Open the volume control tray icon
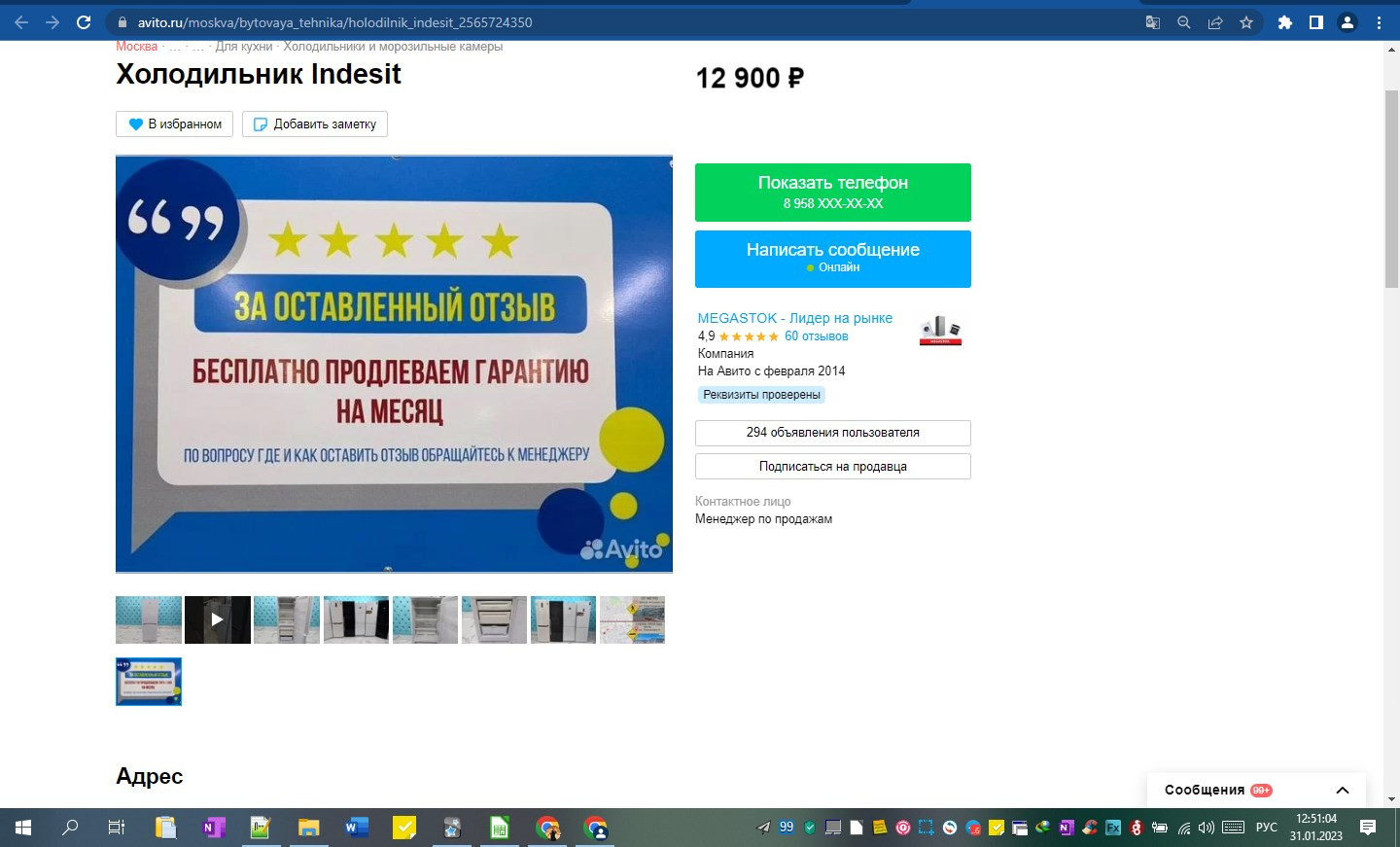Viewport: 1400px width, 847px height. point(1207,828)
